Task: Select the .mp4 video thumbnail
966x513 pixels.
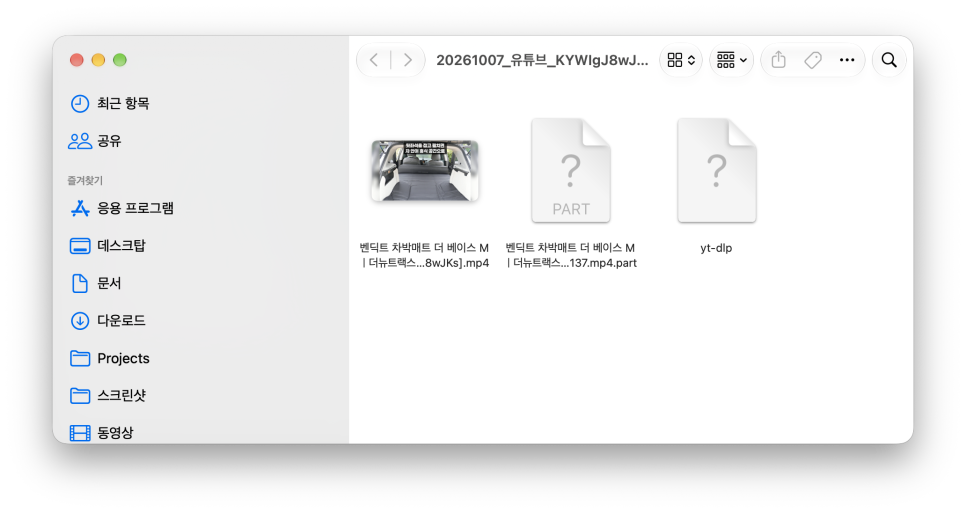Action: [424, 171]
